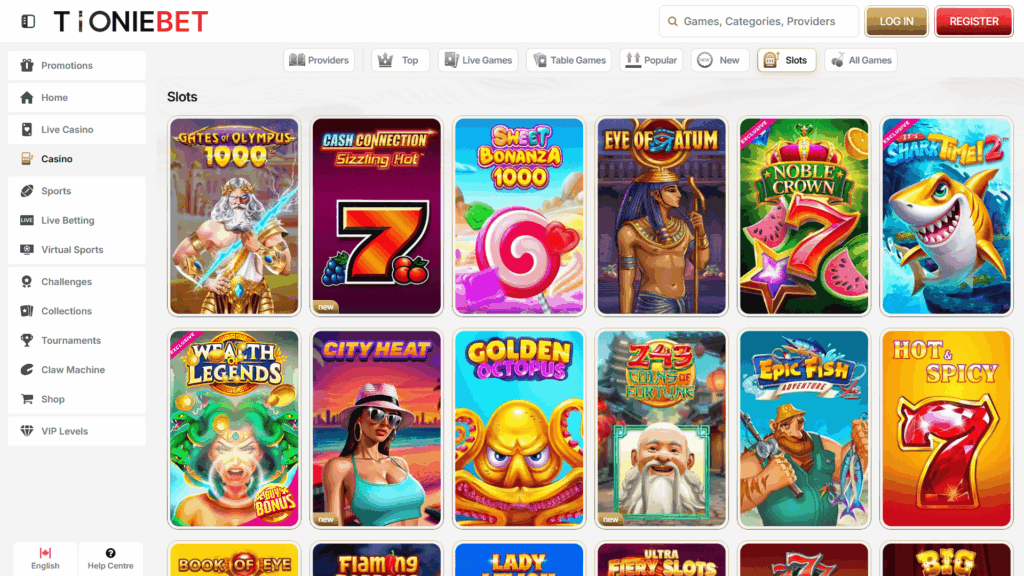Screen dimensions: 1024x576
Task: Open the Promotions section via the gift icon
Action: 25,66
